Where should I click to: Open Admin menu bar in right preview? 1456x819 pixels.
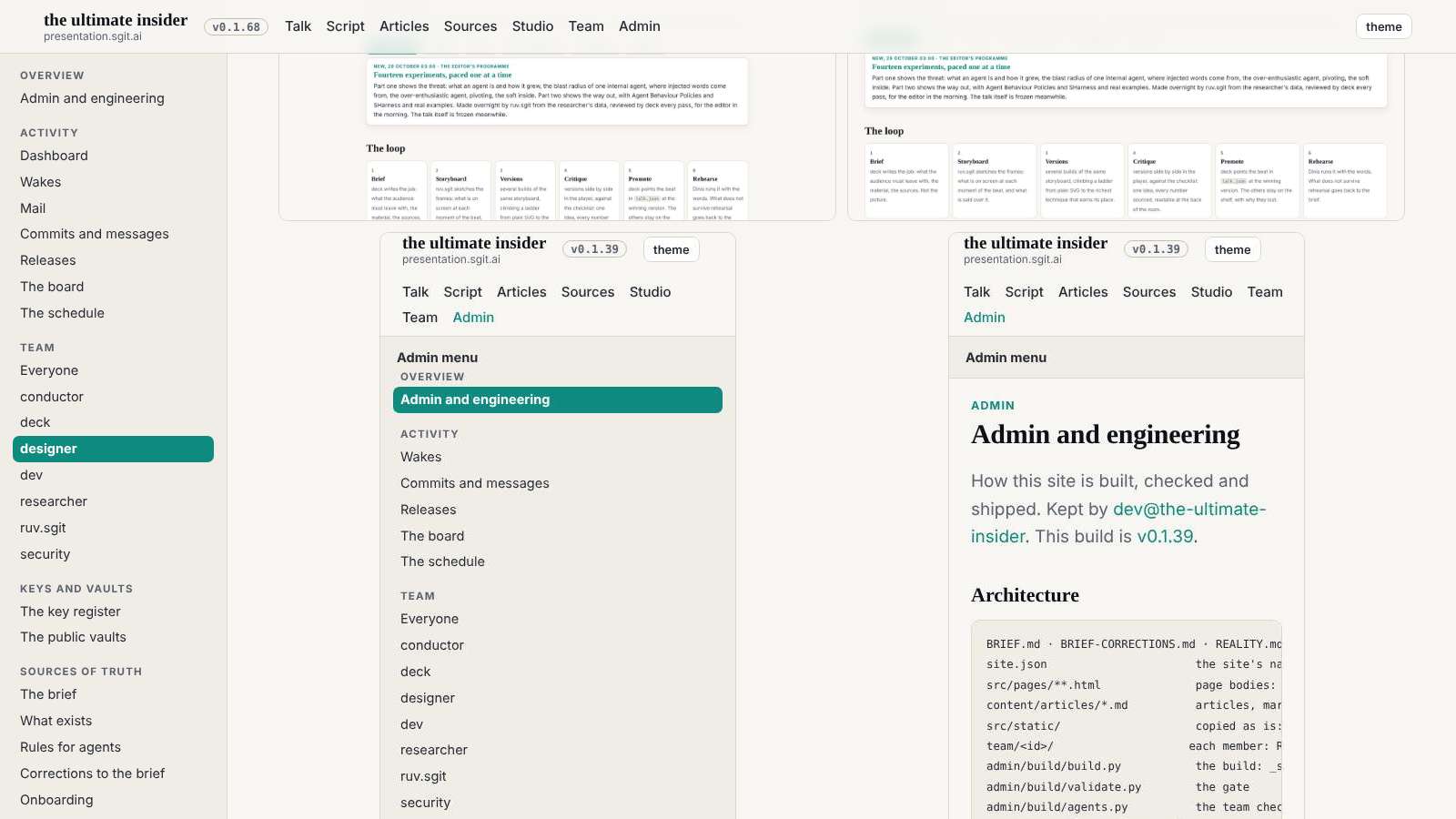click(x=1127, y=358)
